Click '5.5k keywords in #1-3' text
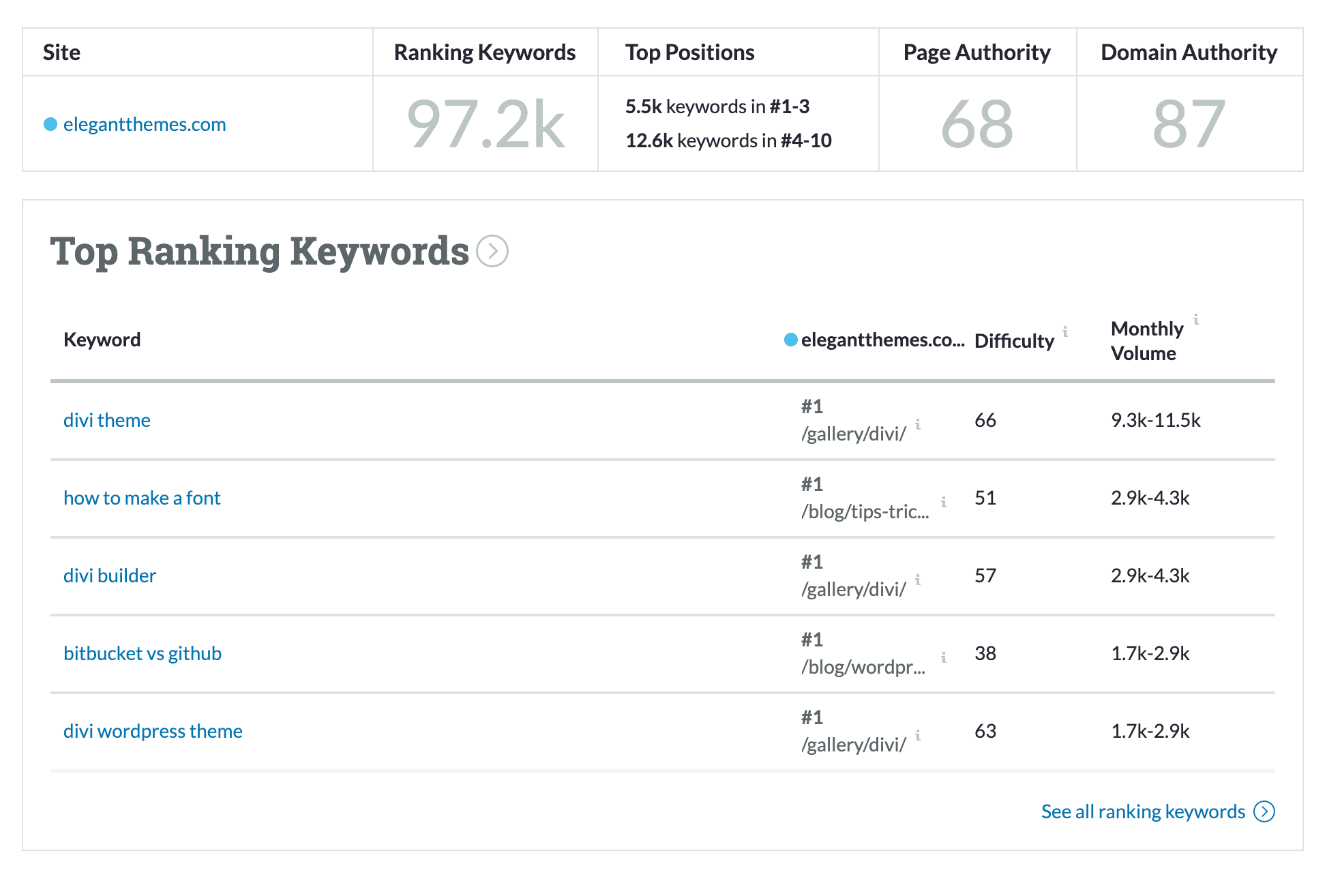Screen dimensions: 1327x896 click(x=717, y=106)
